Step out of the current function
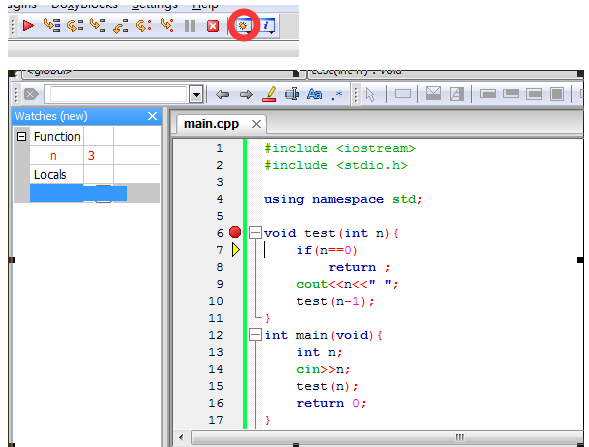The image size is (589, 447). point(121,26)
